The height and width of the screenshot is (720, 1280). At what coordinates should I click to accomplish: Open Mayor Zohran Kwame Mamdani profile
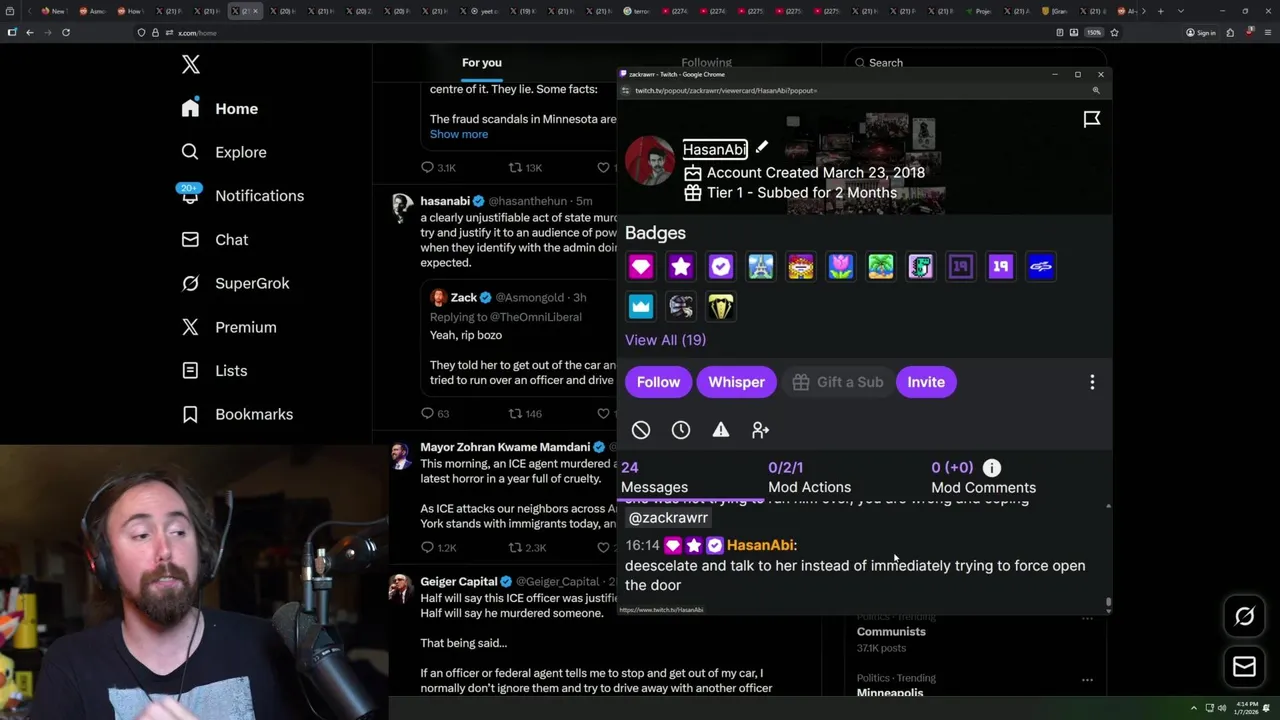click(505, 447)
